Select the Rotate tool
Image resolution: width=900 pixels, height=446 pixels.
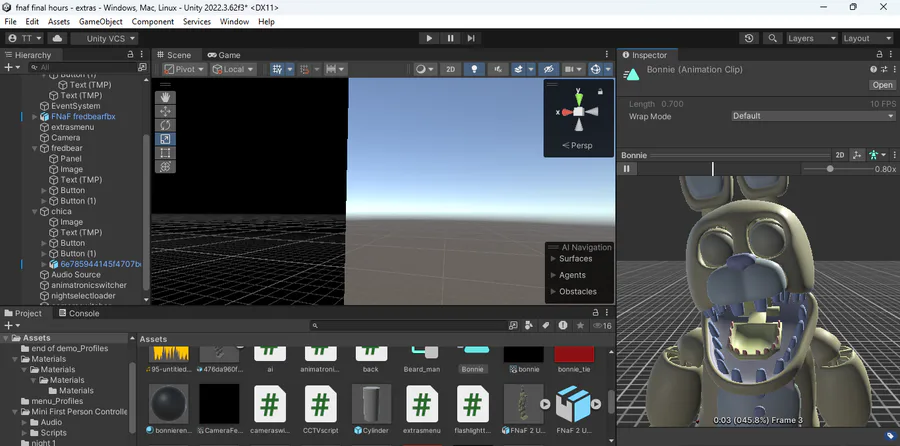(x=165, y=125)
